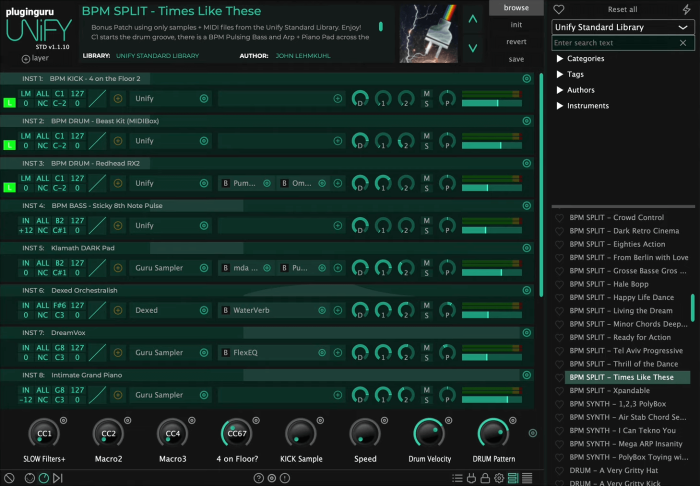700x486 pixels.
Task: Click the INST 1 header circle icon
Action: coord(527,79)
